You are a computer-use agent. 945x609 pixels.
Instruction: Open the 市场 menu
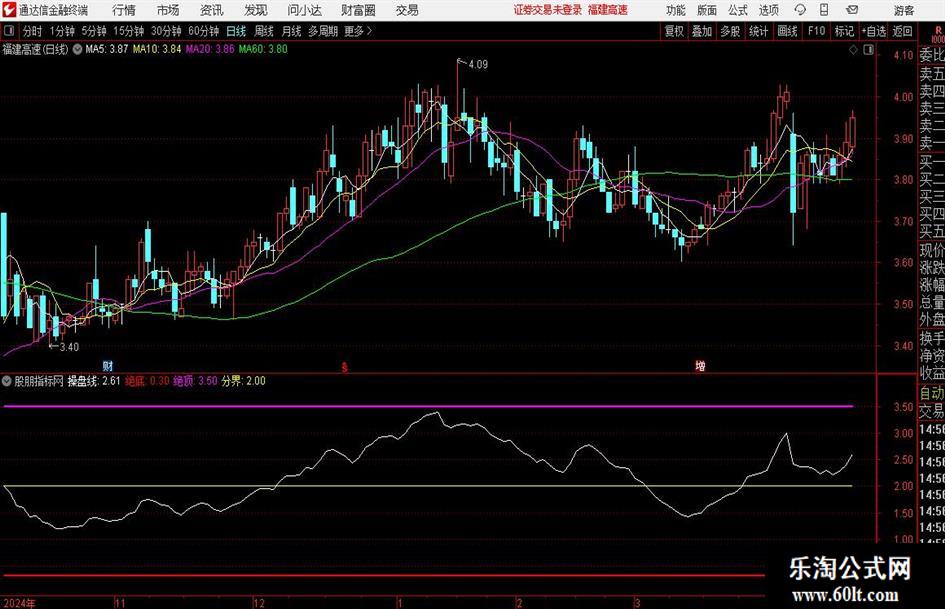[168, 10]
